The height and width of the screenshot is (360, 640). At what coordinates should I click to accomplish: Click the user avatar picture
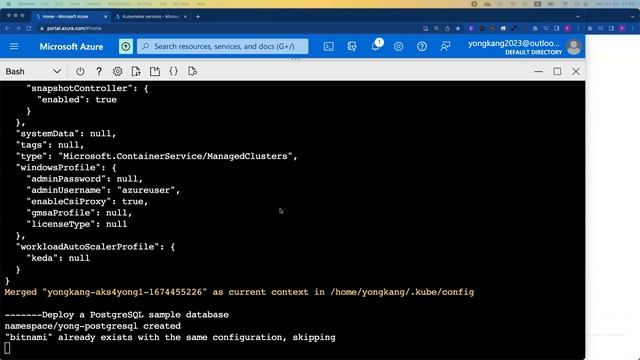(574, 47)
